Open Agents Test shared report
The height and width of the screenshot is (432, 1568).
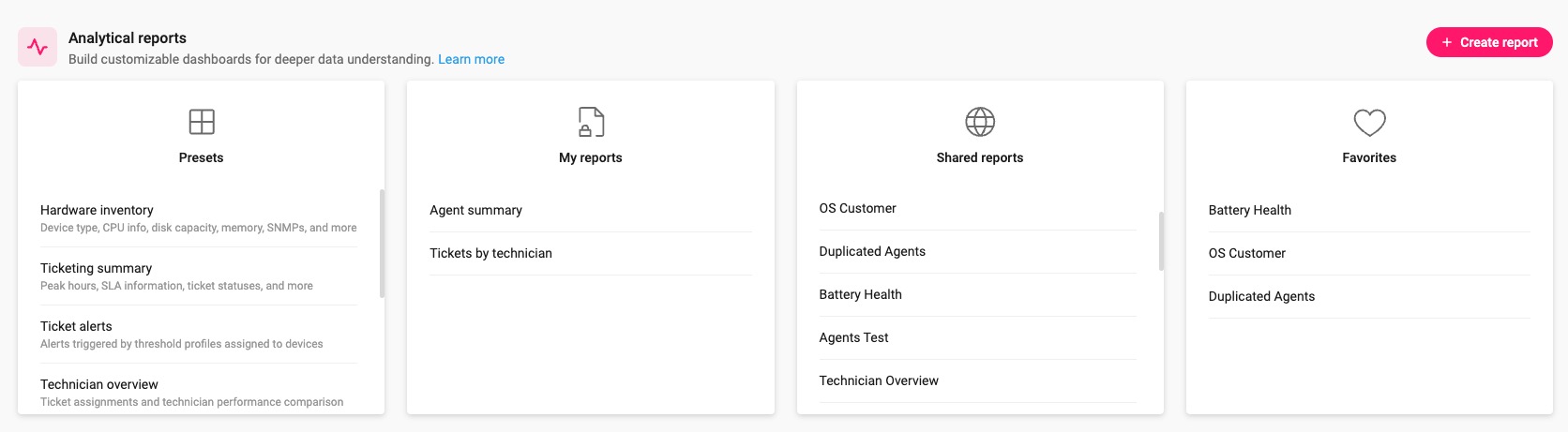tap(853, 337)
